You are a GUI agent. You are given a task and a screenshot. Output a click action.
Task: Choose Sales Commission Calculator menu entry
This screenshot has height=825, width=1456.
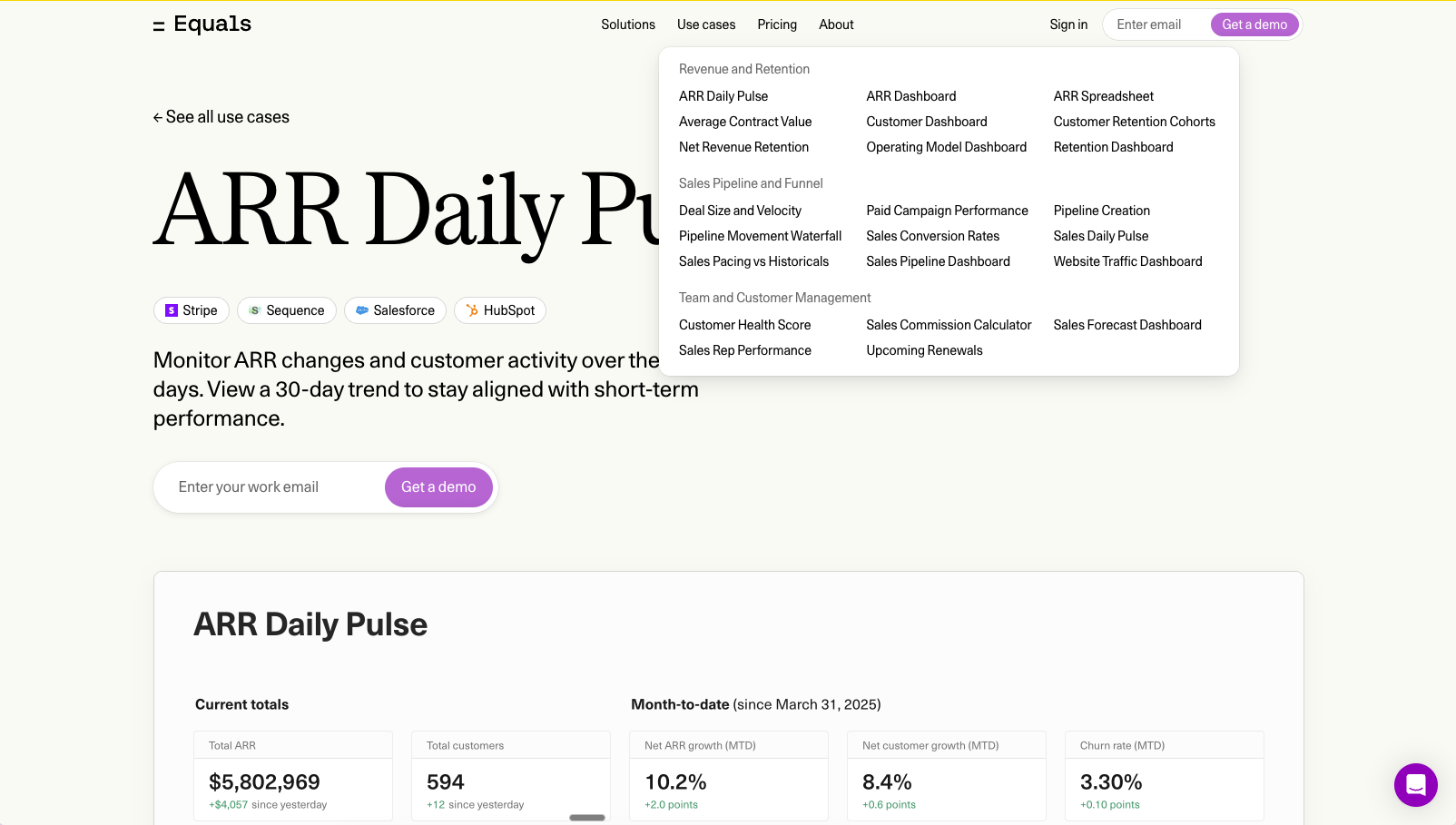(949, 325)
